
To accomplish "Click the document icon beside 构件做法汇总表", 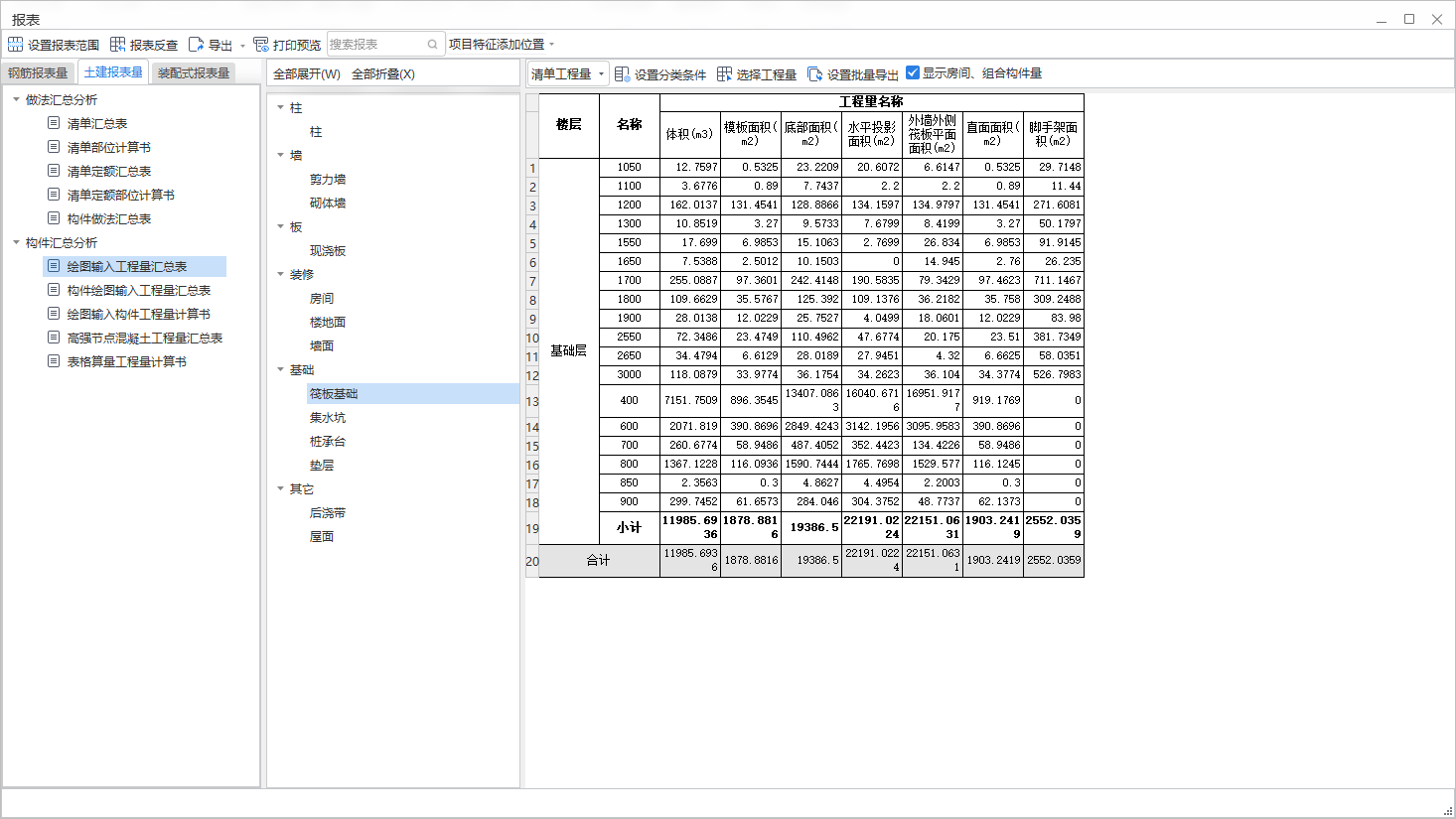I will (x=55, y=218).
